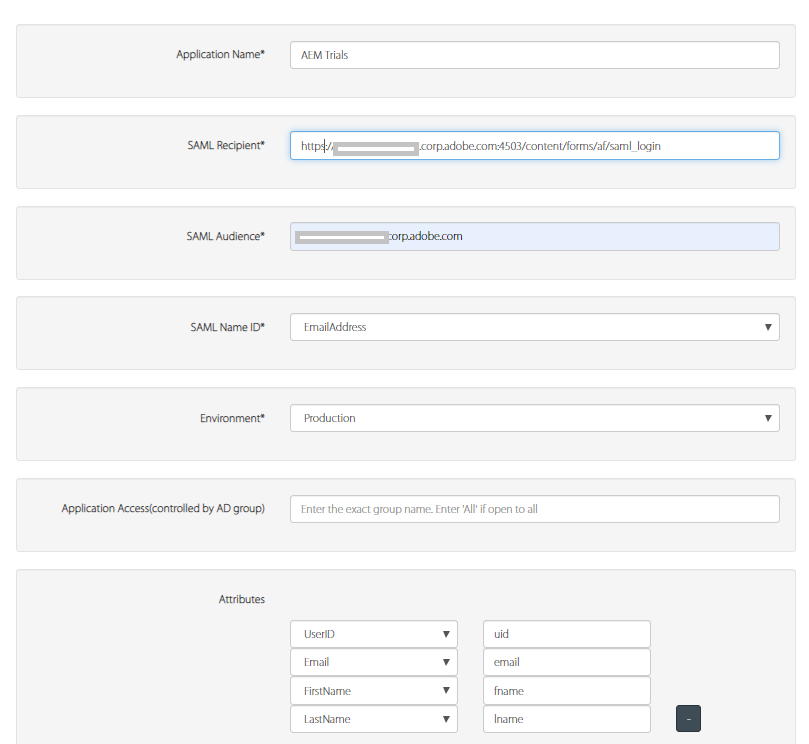The image size is (809, 744).
Task: Click the Application Access group name field
Action: [x=534, y=508]
